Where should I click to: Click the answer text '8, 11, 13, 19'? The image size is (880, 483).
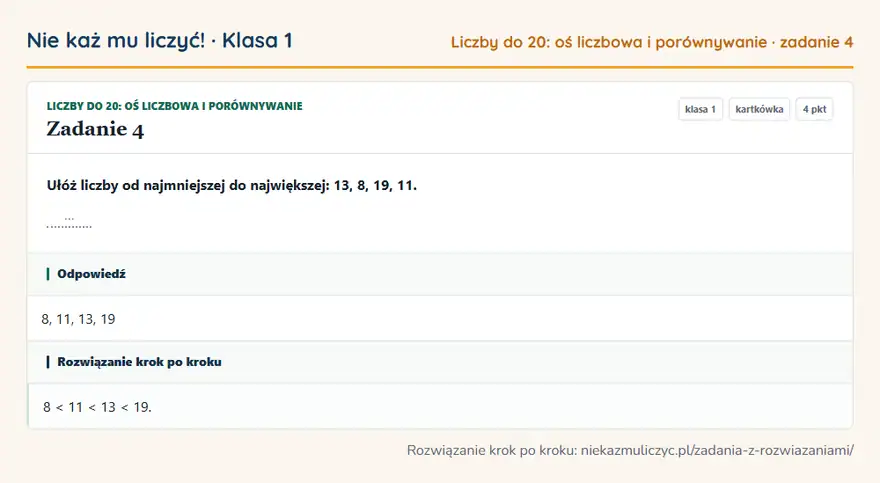[x=78, y=319]
